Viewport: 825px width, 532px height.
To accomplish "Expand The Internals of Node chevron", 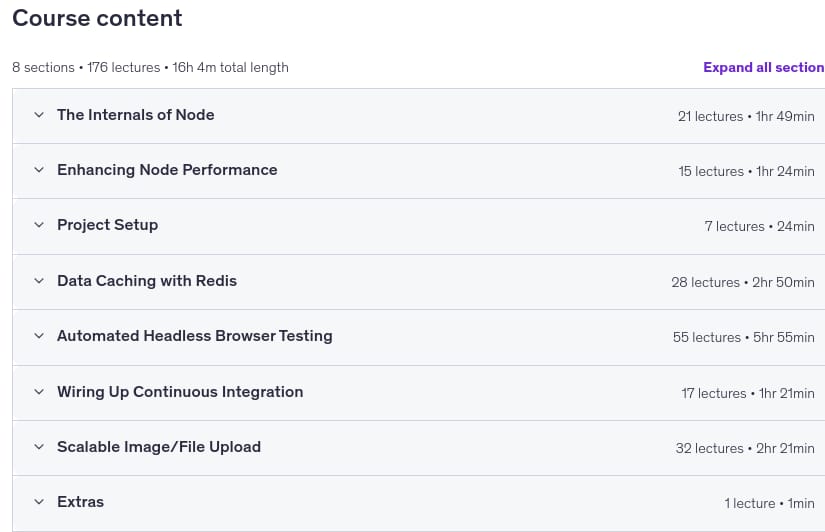I will click(39, 115).
